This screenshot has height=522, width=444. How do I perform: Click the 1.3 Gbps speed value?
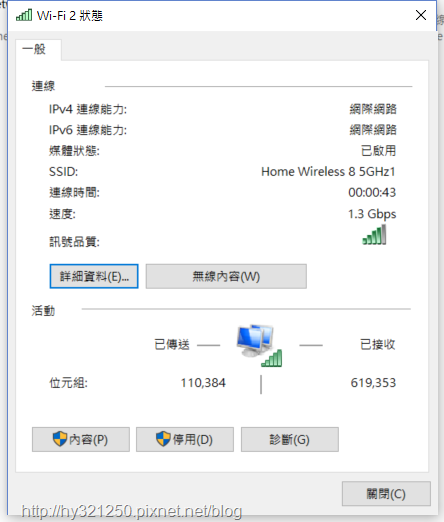372,214
